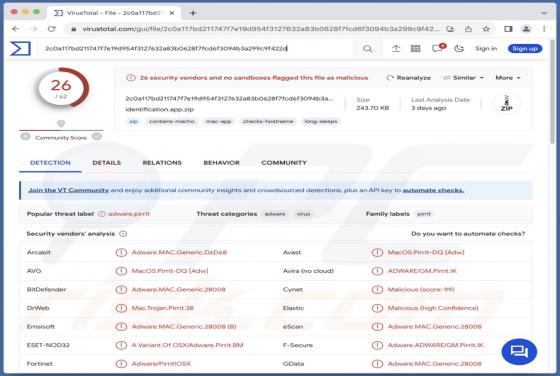Close the VirusTotal browser tab
Viewport: 560px width, 376px height.
click(172, 13)
